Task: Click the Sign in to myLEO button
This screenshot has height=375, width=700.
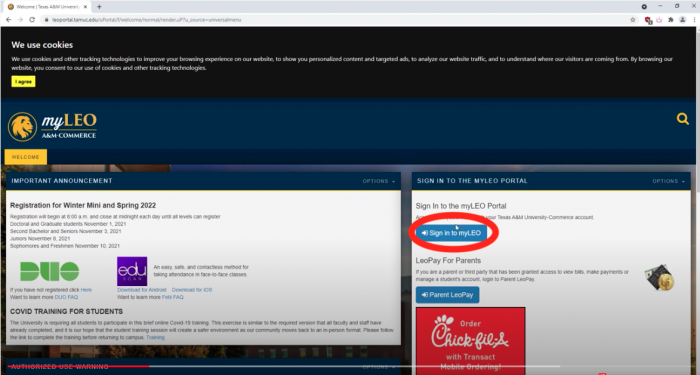Action: point(451,233)
